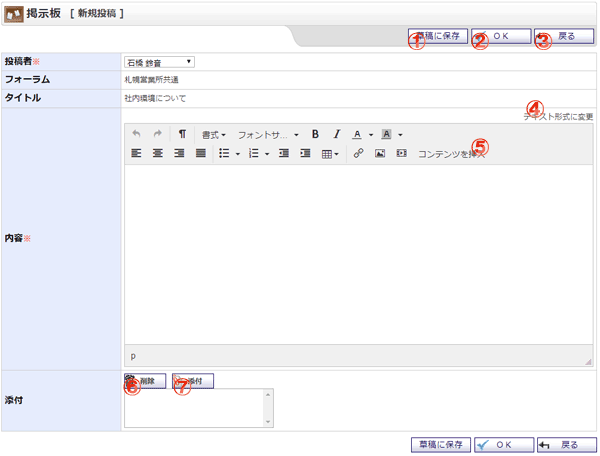
Task: Switch editor via テキスト形式に変更 link
Action: pos(558,116)
